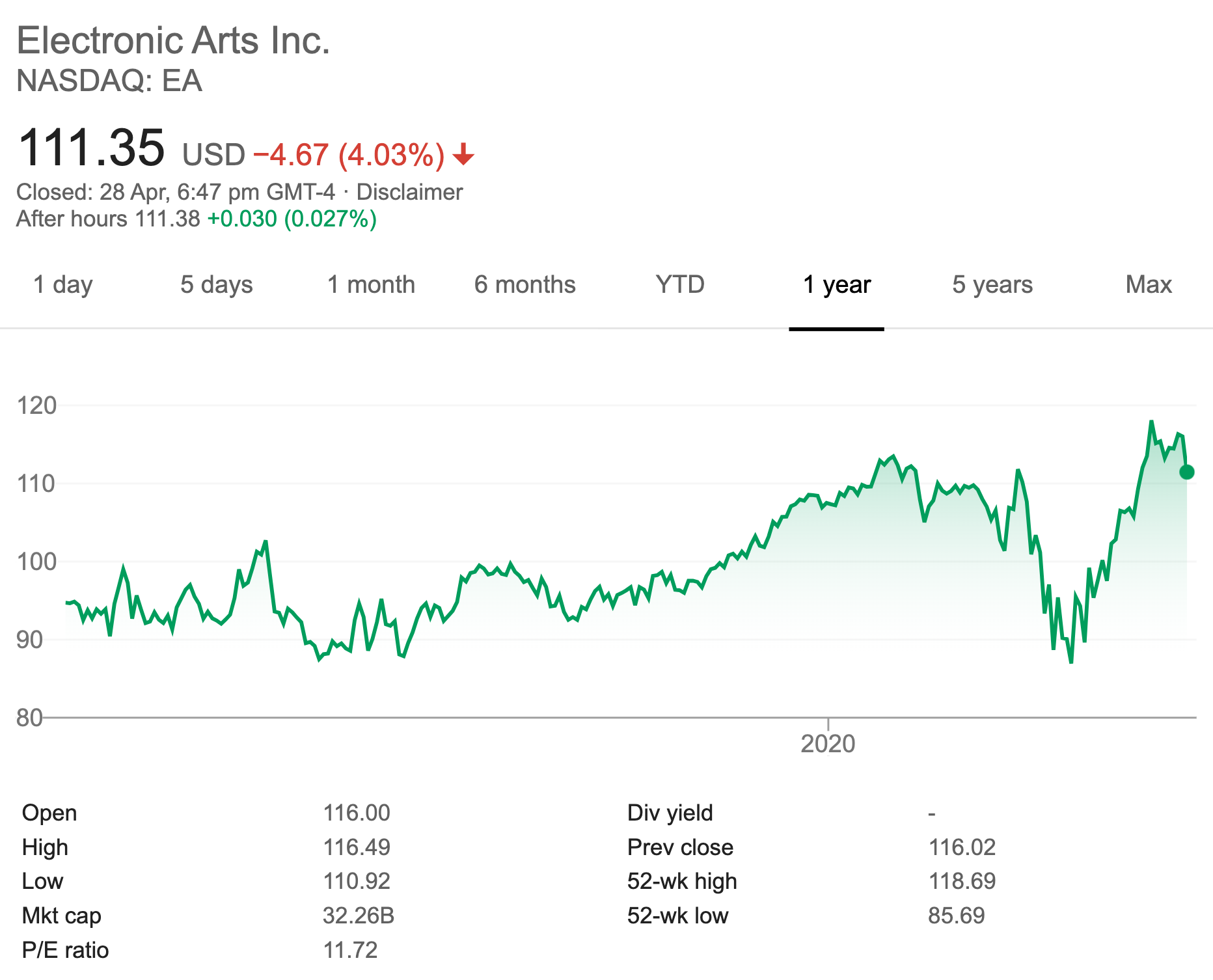Click the red down arrow icon

[463, 155]
